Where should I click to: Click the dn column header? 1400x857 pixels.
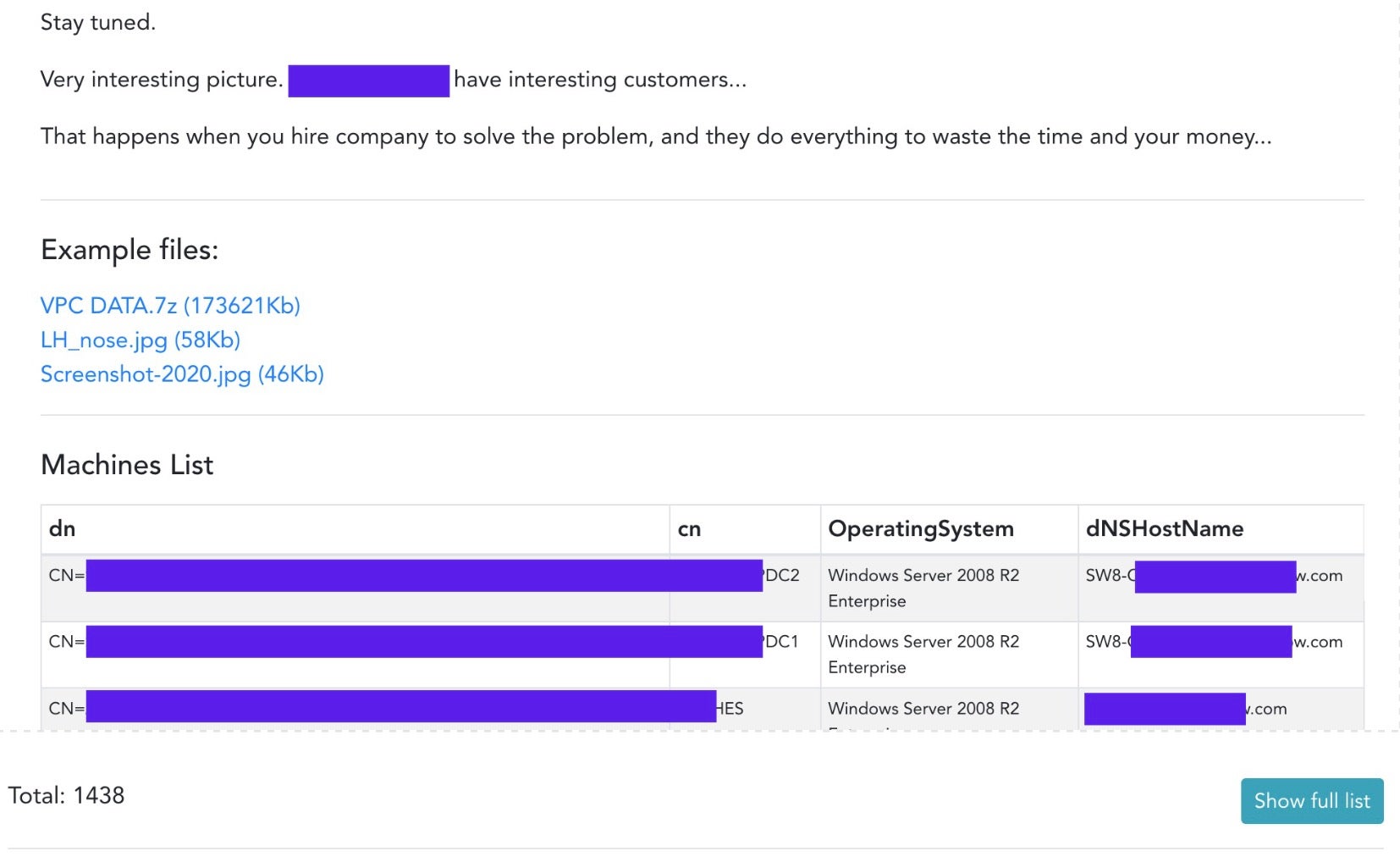click(x=63, y=529)
